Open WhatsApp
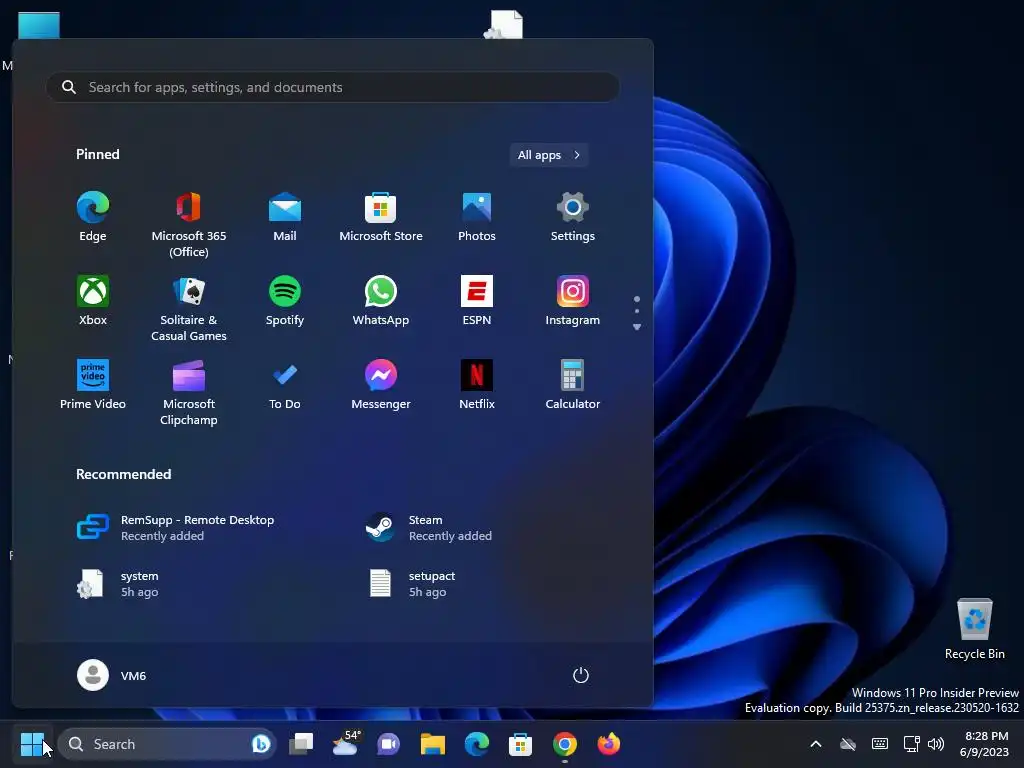This screenshot has width=1024, height=768. [x=381, y=301]
